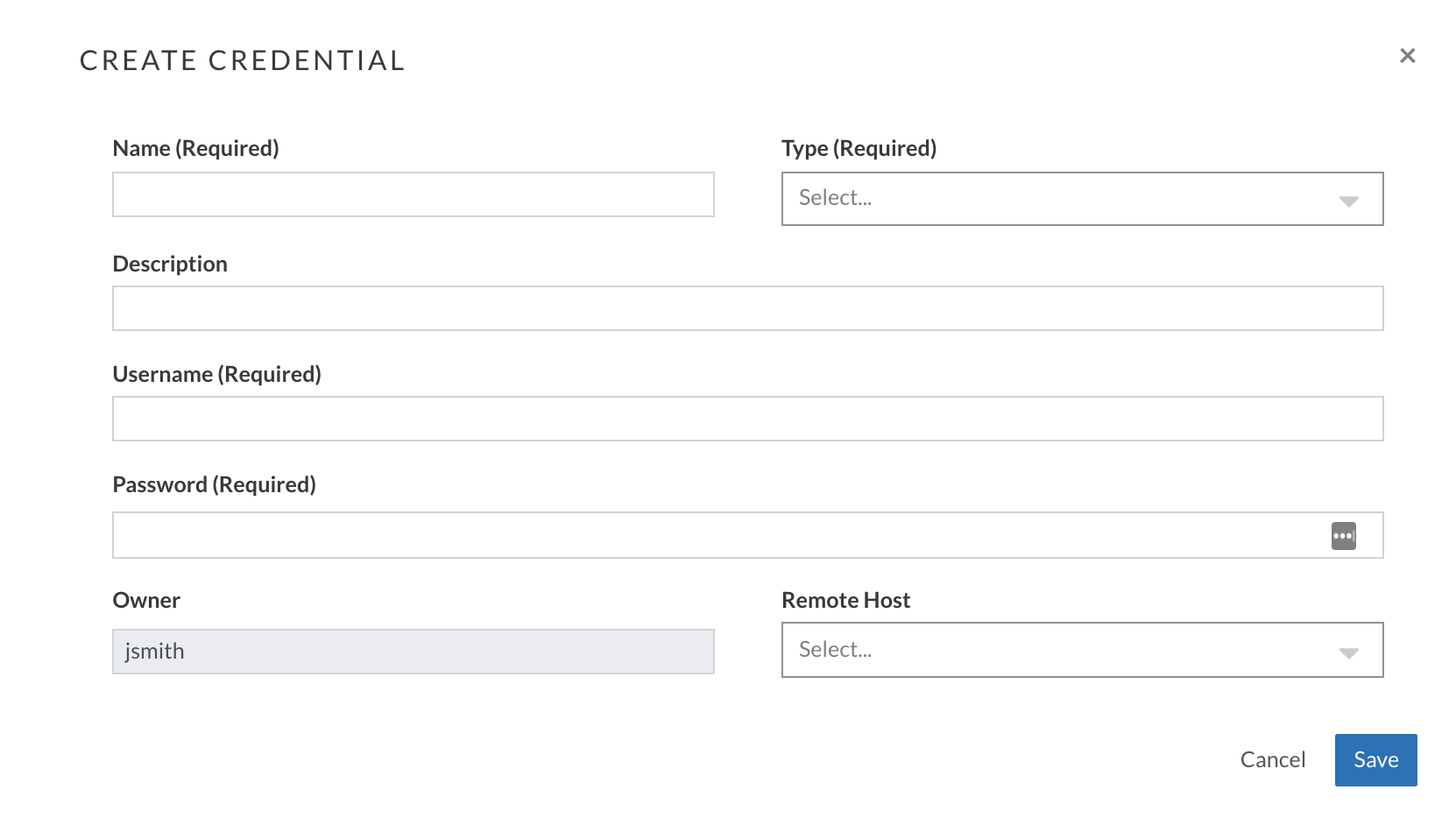The image size is (1456, 825).
Task: Expand the Type dropdown arrow
Action: tap(1348, 201)
